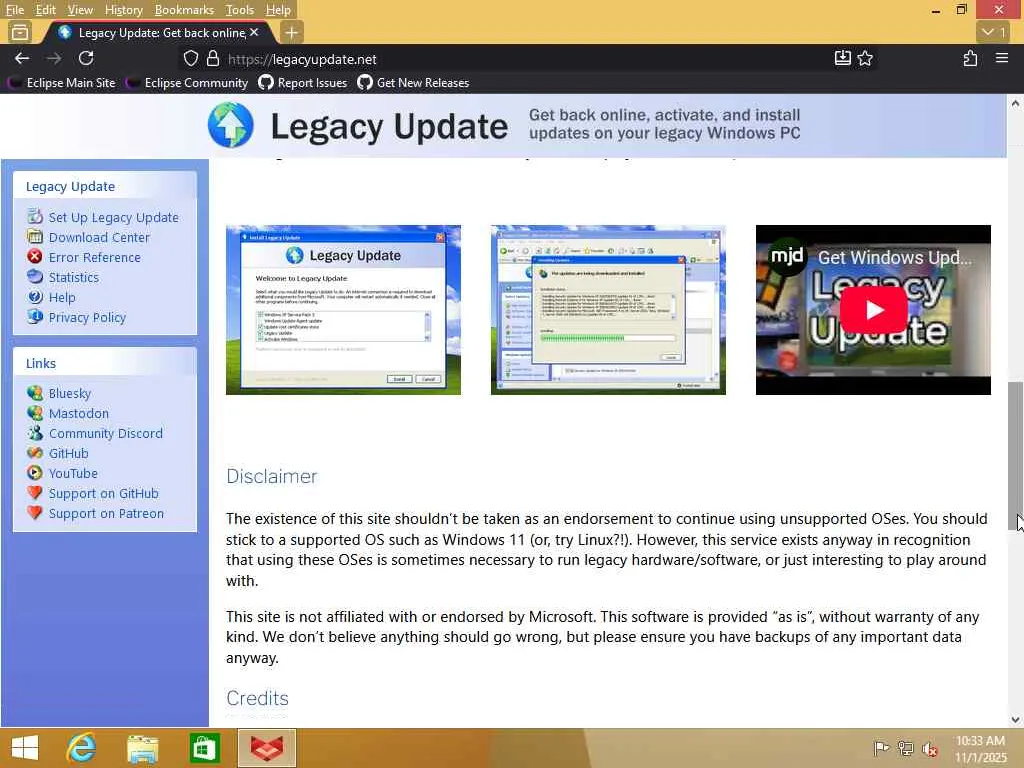Open Windows Store from taskbar
Viewport: 1024px width, 768px height.
(204, 748)
